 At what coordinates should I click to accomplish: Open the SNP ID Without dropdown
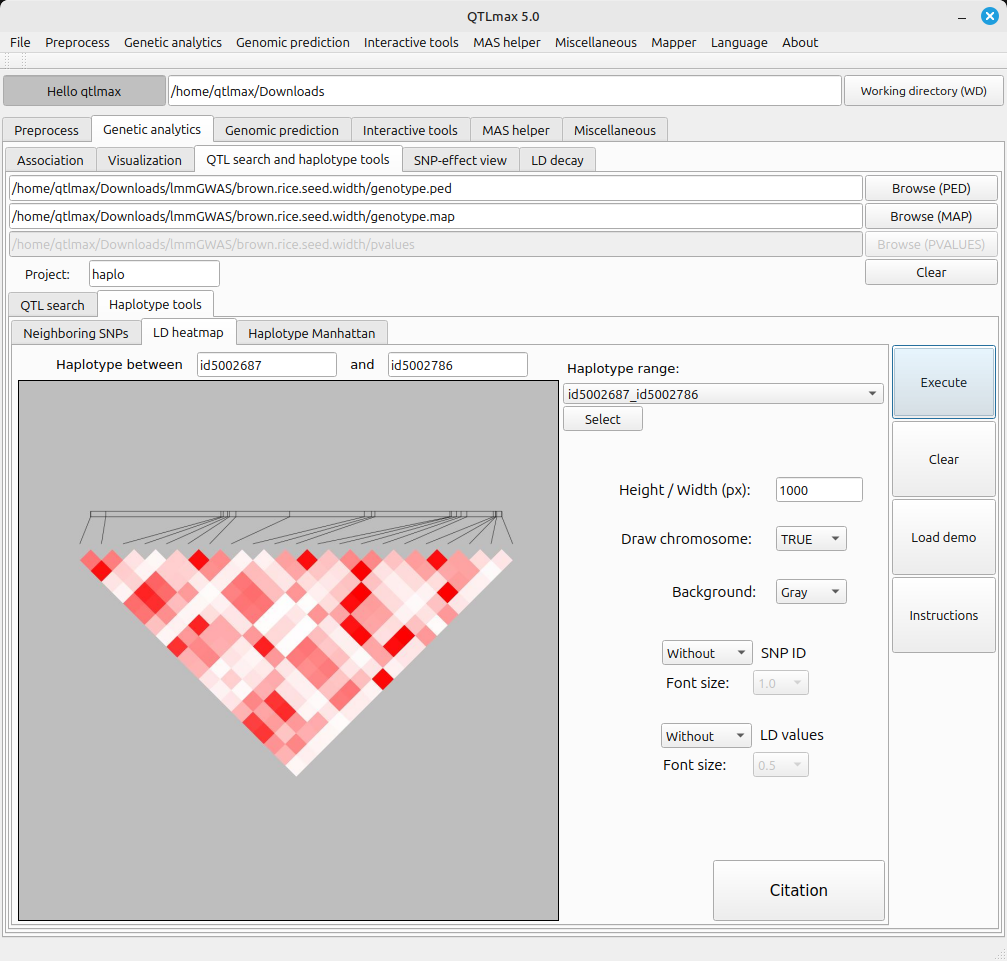coord(707,653)
